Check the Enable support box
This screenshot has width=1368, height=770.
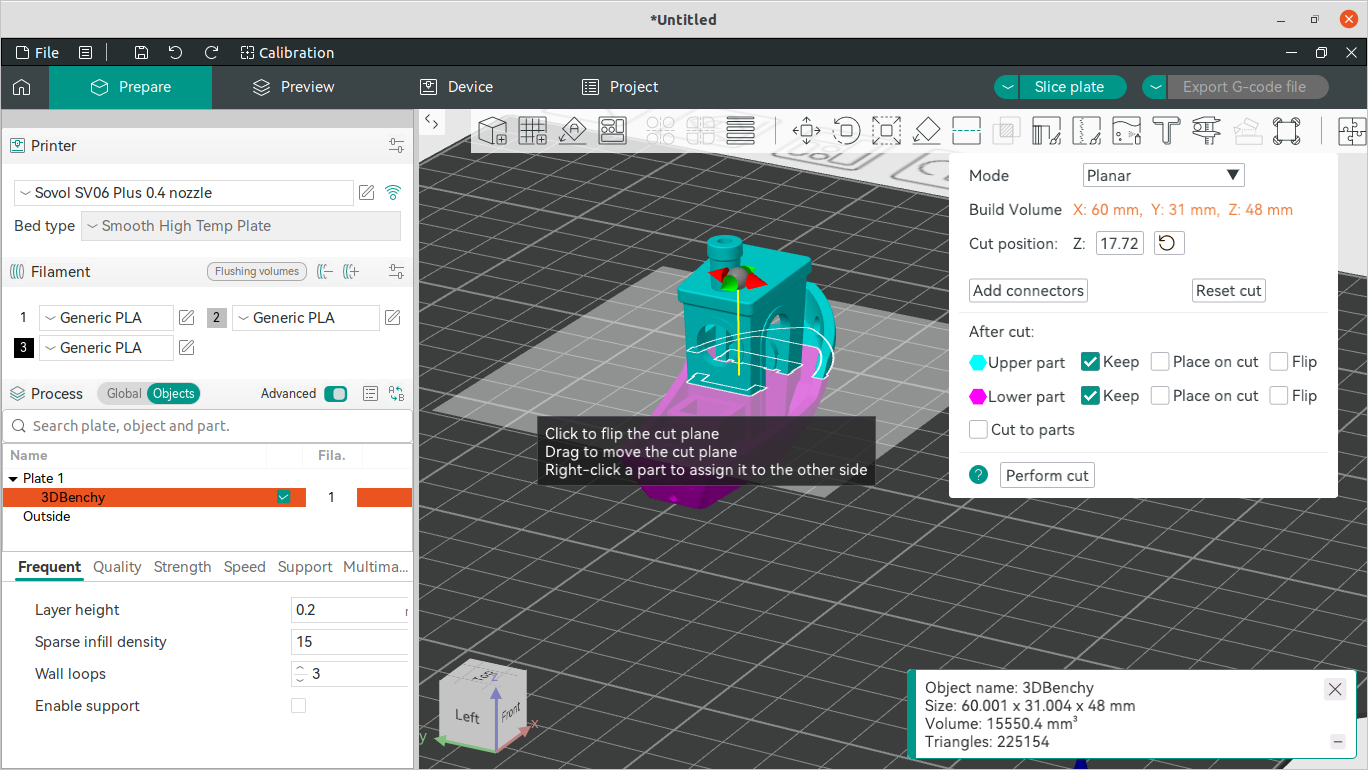tap(298, 706)
